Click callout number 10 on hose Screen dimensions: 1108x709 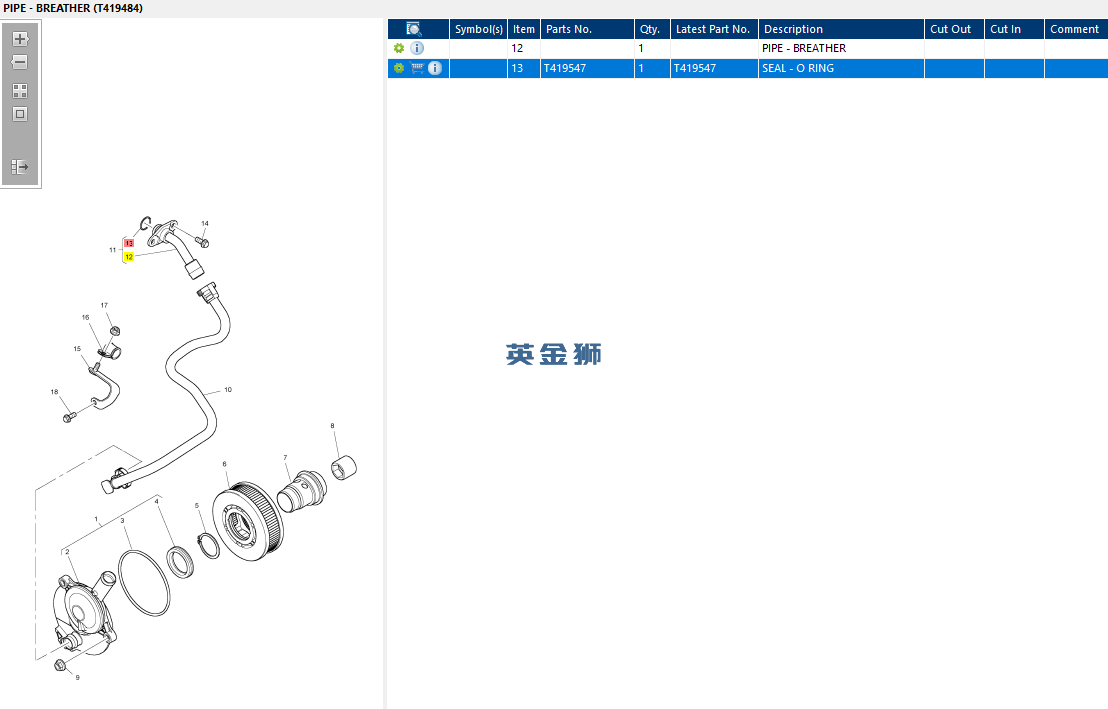point(228,389)
